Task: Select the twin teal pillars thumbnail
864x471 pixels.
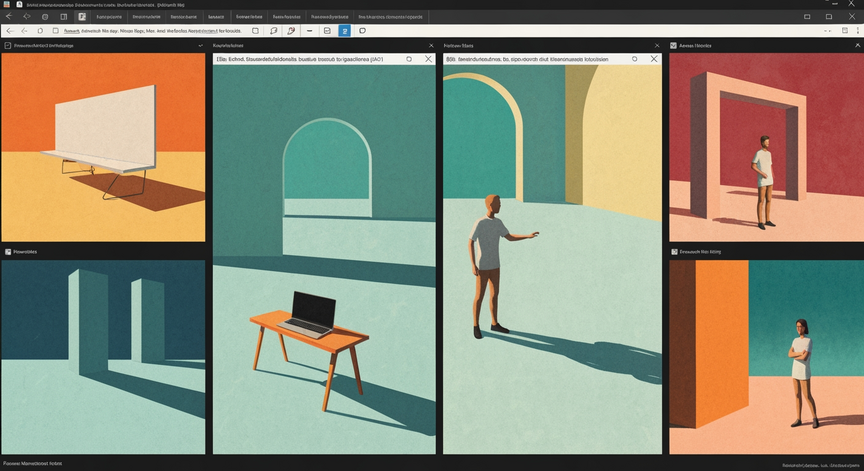Action: [103, 357]
